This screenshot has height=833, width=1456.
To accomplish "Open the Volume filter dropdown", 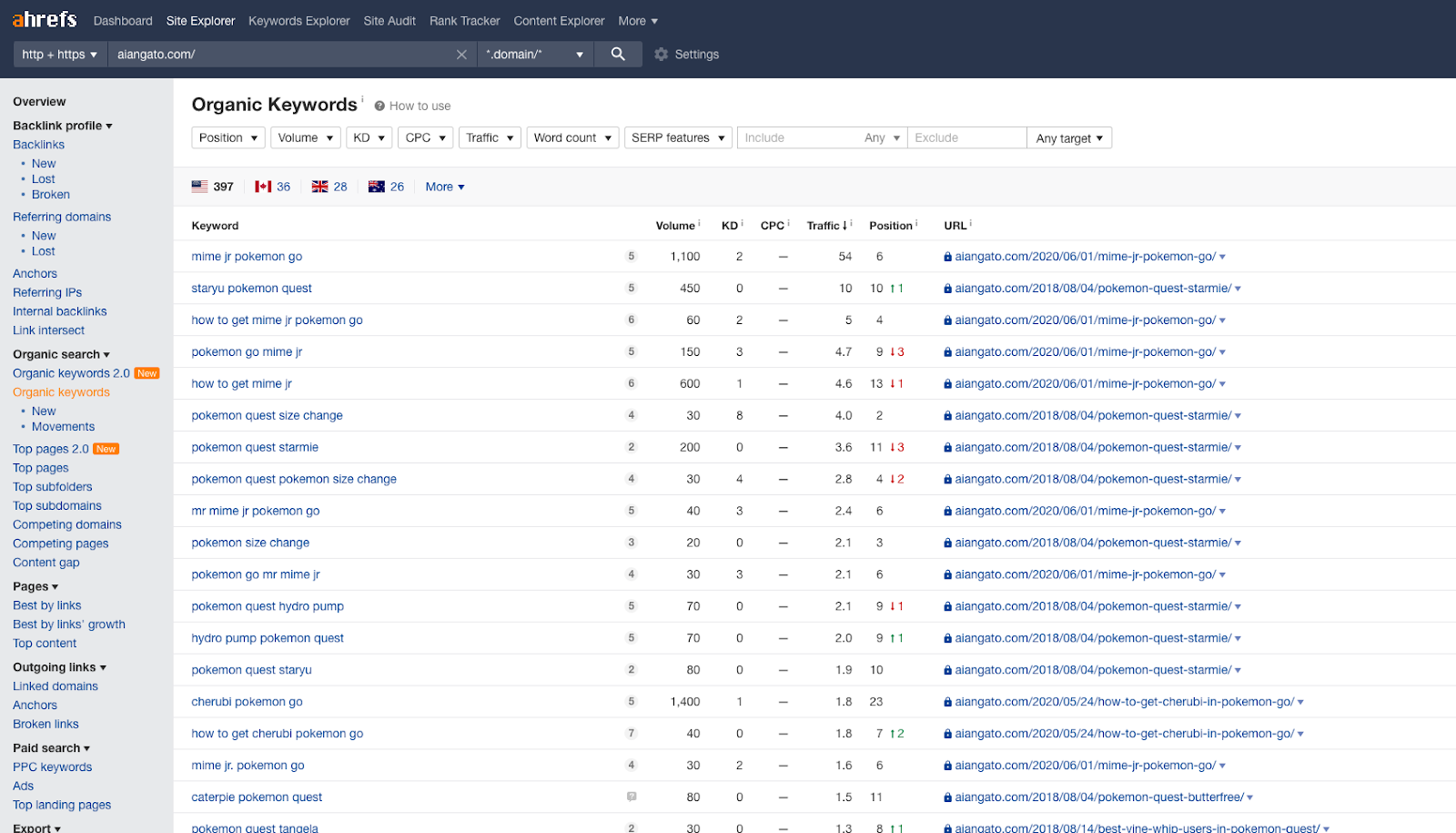I will 306,137.
